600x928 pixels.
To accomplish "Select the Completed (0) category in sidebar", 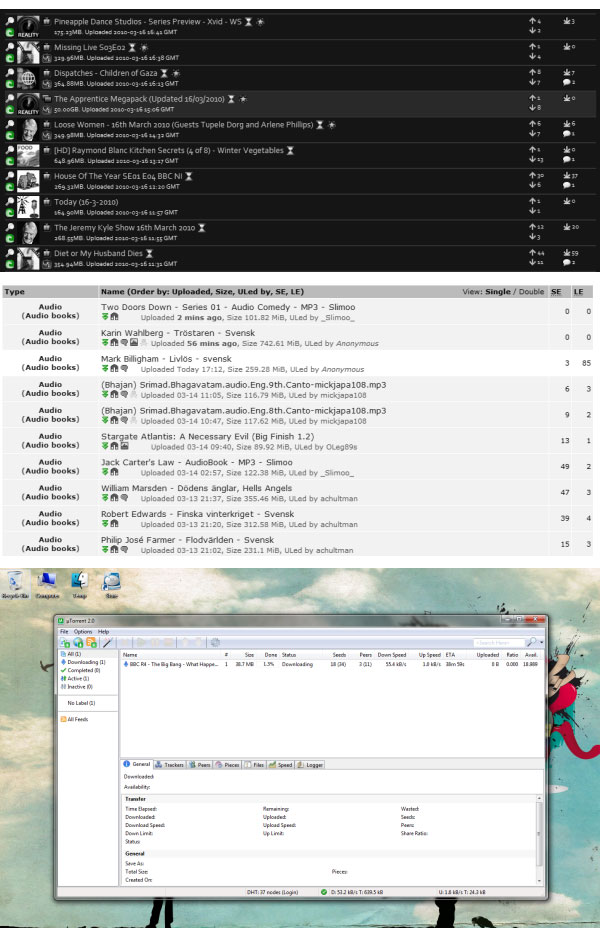I will (84, 669).
